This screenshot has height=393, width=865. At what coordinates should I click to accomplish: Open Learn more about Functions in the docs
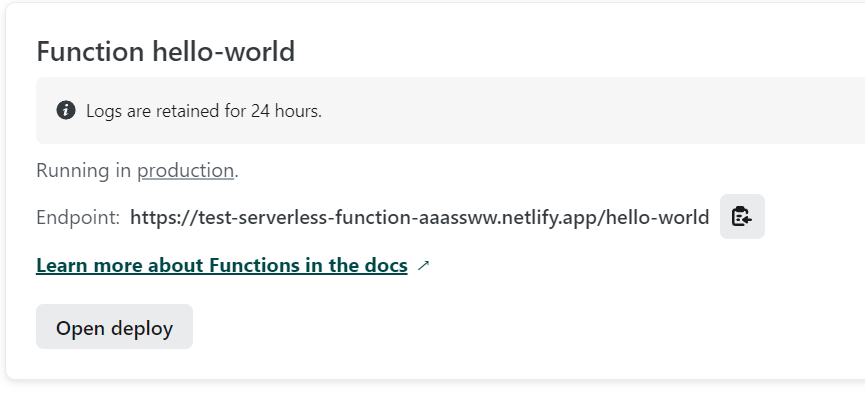point(222,265)
